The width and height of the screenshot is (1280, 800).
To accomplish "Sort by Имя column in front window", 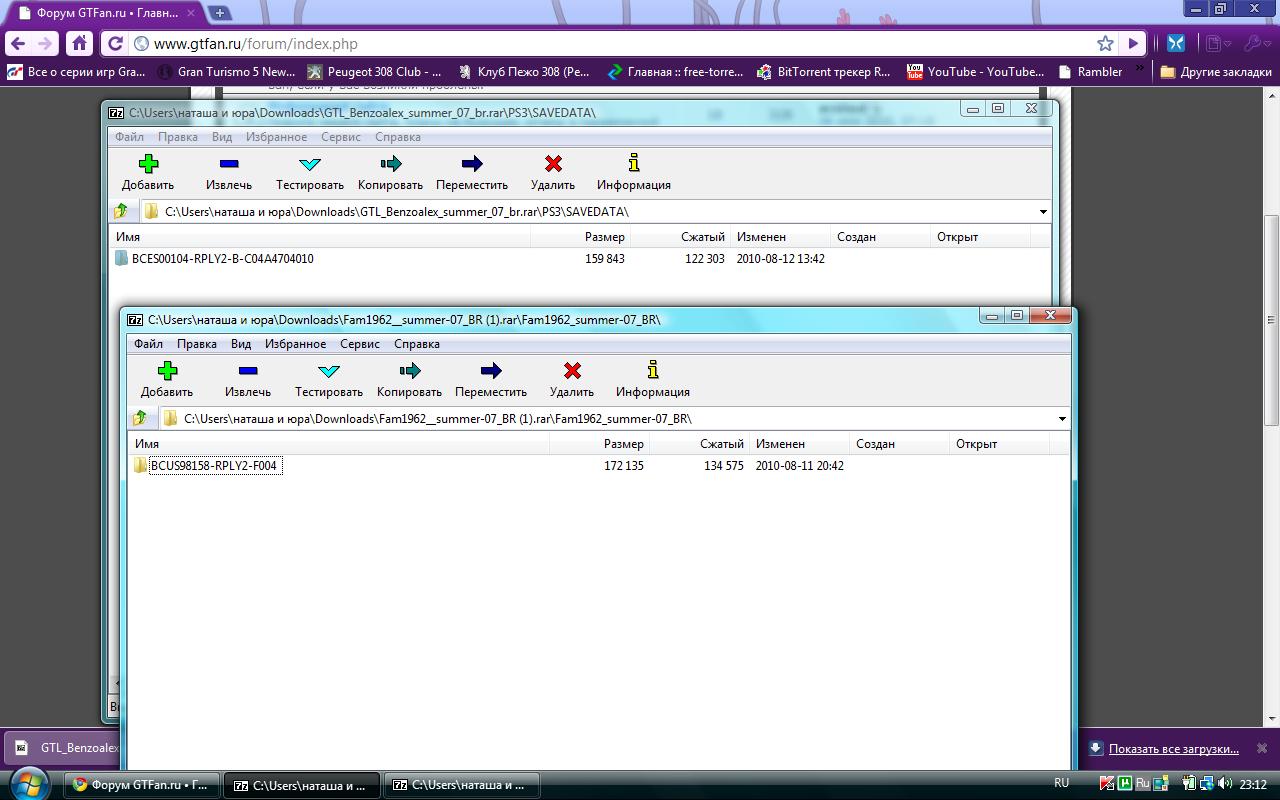I will pyautogui.click(x=338, y=443).
